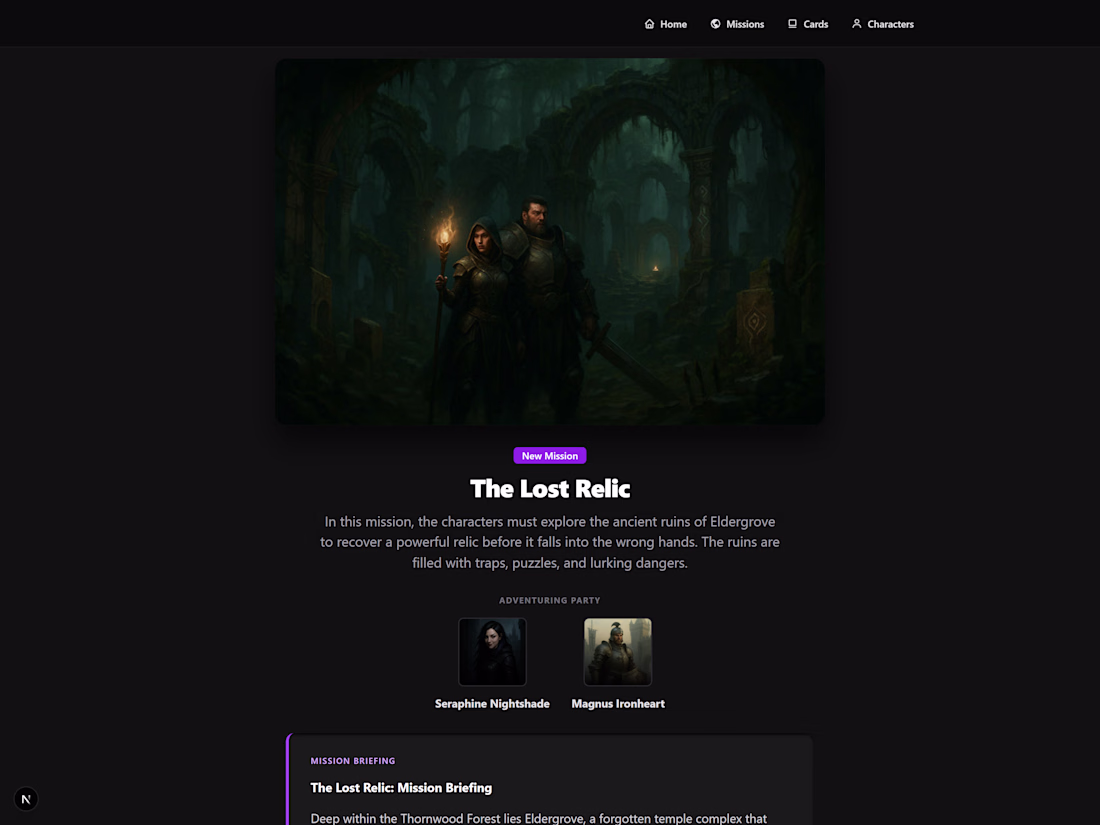
Task: Click the New Mission badge
Action: point(550,455)
